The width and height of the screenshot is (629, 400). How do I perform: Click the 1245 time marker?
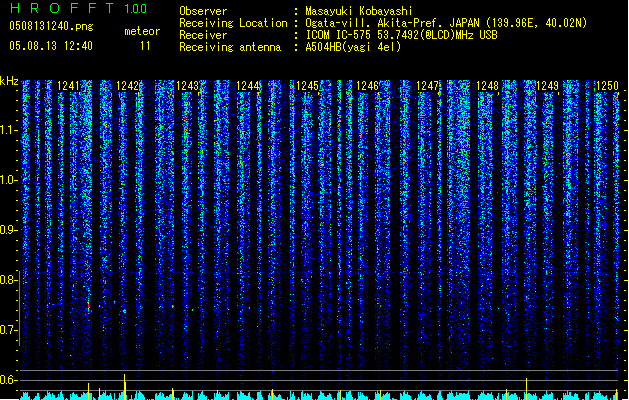coord(308,86)
